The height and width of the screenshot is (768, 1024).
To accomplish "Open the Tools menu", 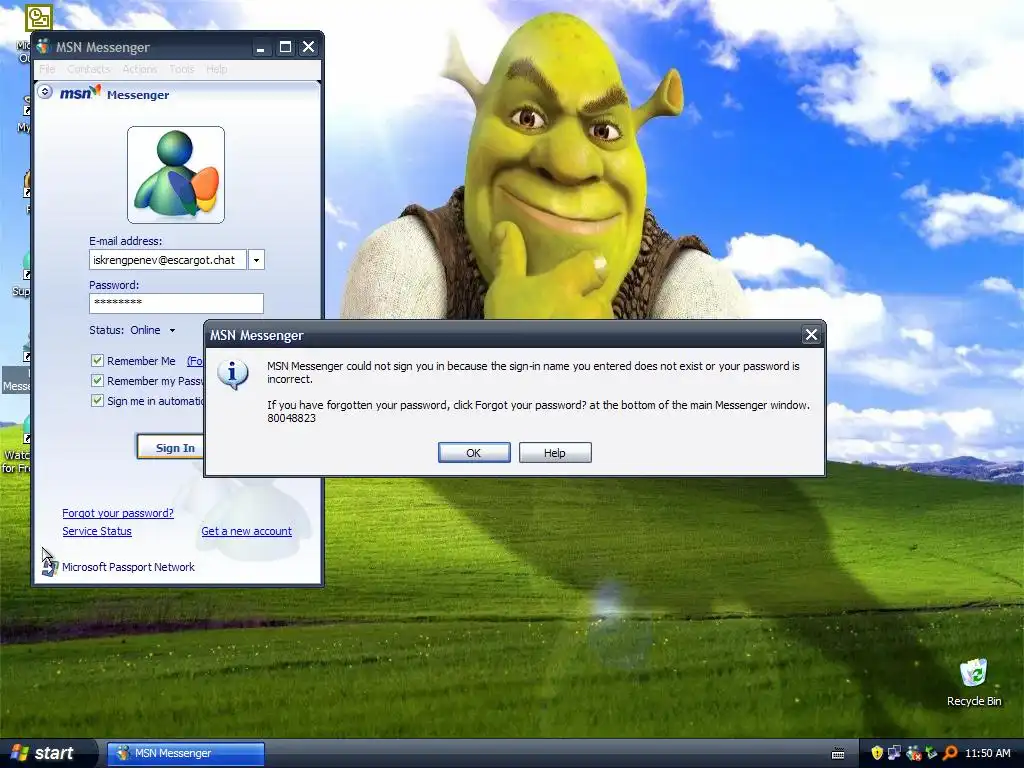I will (182, 69).
